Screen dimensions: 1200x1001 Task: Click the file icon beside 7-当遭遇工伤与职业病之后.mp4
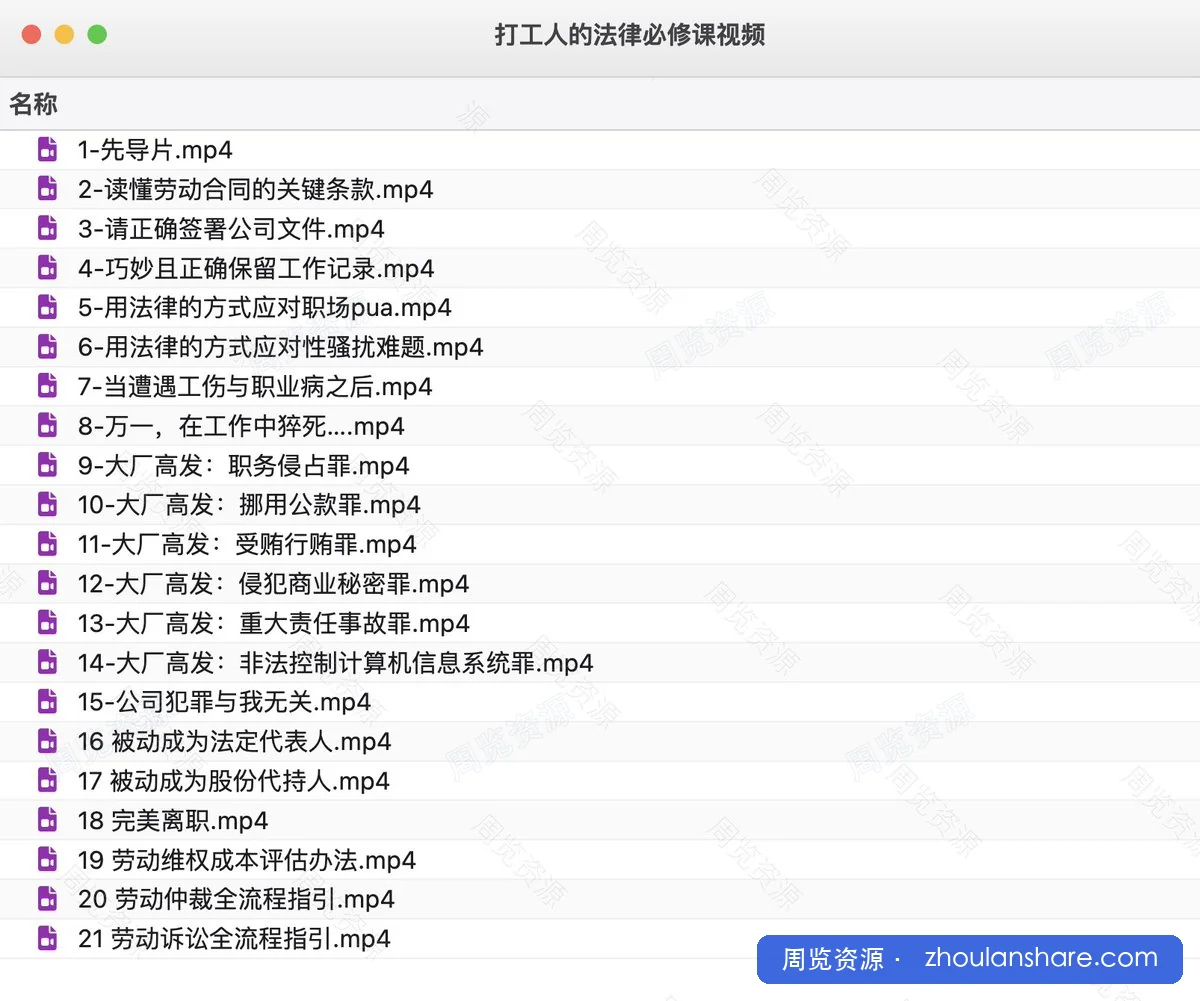click(x=47, y=387)
